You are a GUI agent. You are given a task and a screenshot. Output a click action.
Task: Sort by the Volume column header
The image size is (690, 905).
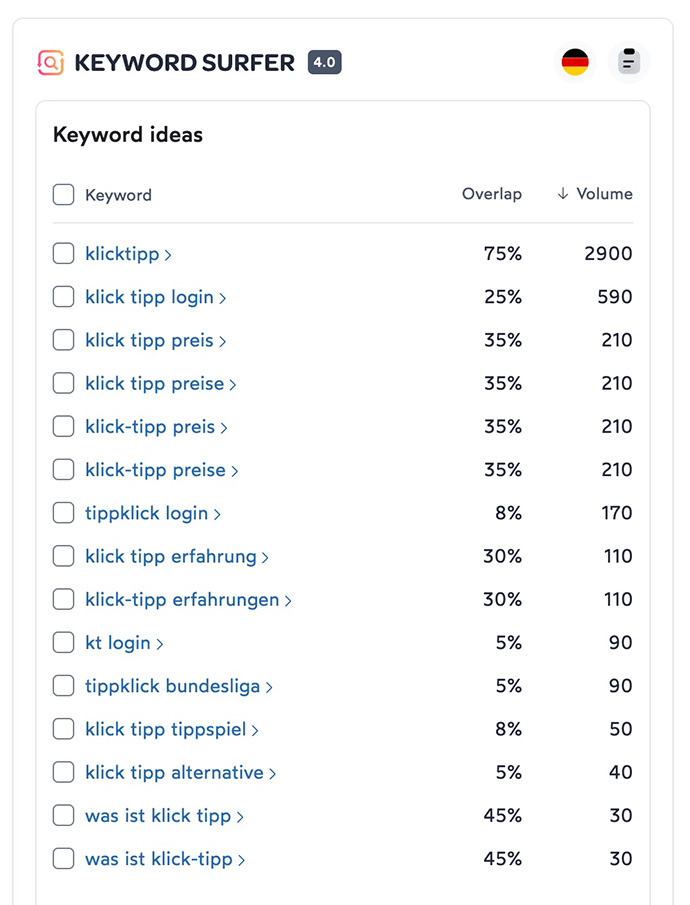click(605, 194)
